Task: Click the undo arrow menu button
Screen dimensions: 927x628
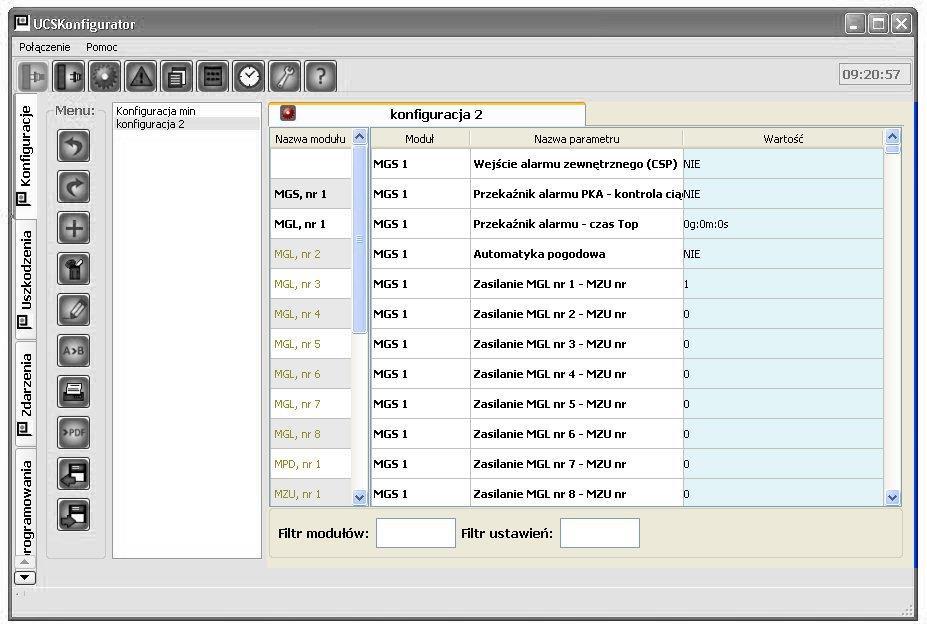Action: (x=74, y=146)
